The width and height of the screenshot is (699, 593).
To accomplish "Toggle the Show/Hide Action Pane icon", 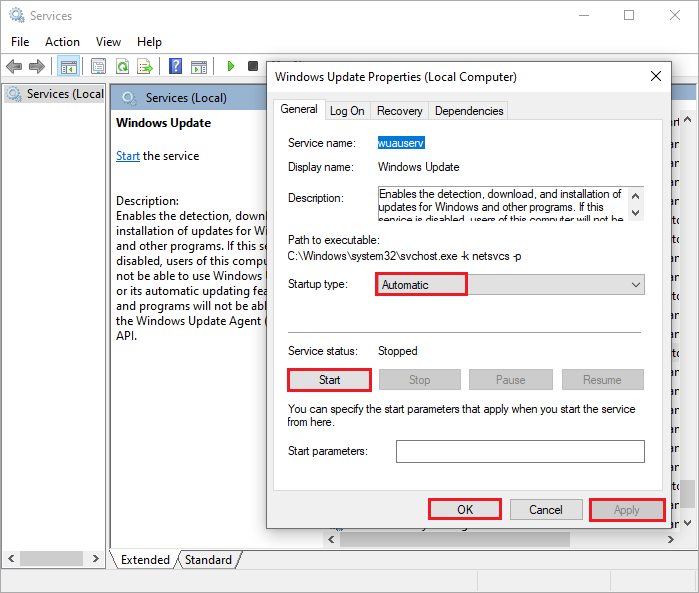I will 199,67.
